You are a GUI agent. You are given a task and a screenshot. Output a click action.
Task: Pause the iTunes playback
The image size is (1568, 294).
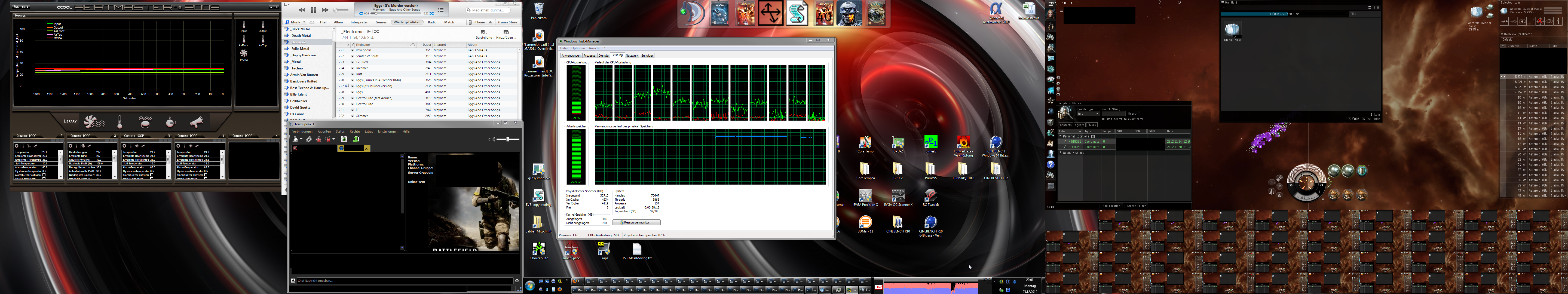point(314,10)
